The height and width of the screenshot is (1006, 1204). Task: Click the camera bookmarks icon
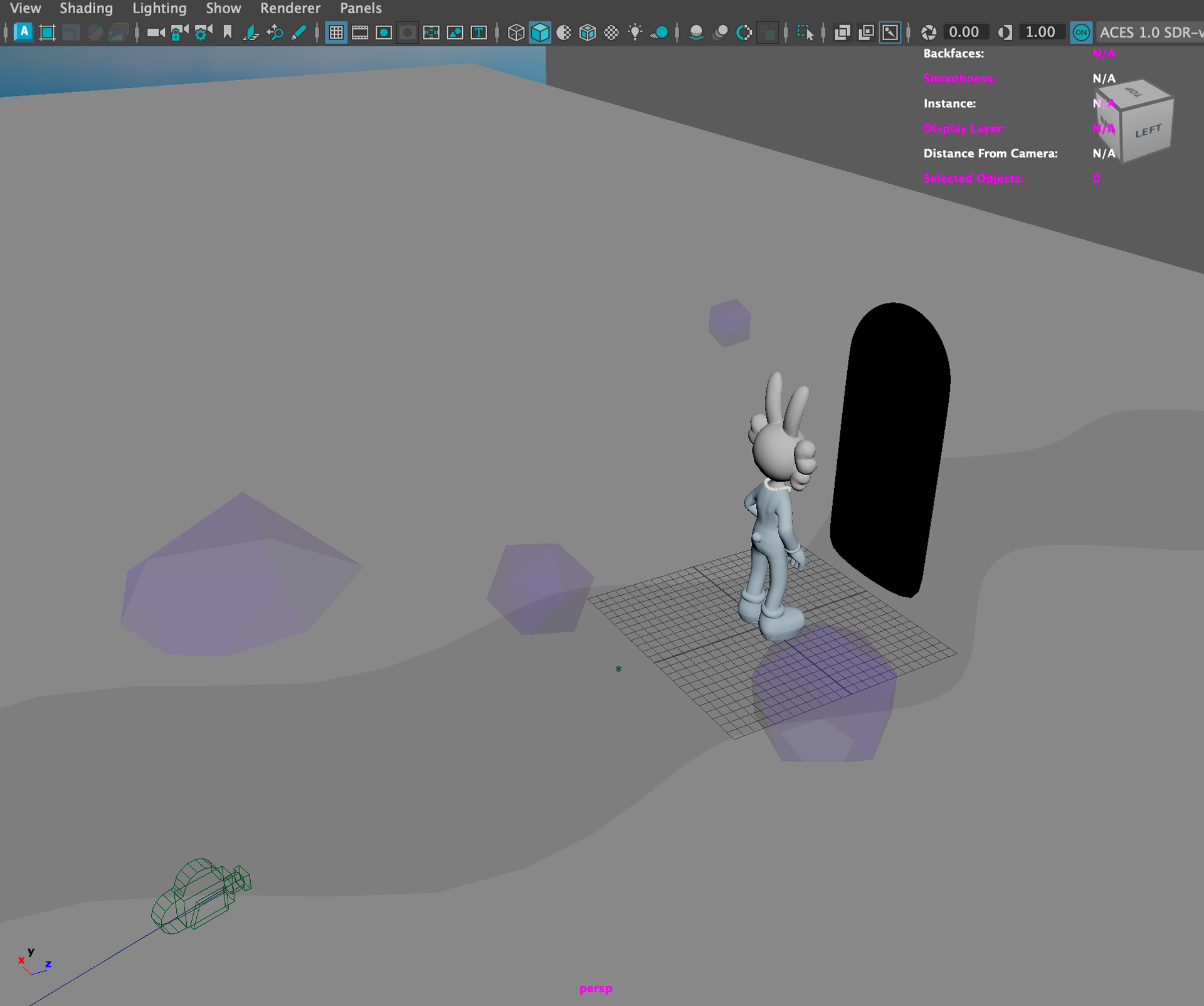point(227,33)
